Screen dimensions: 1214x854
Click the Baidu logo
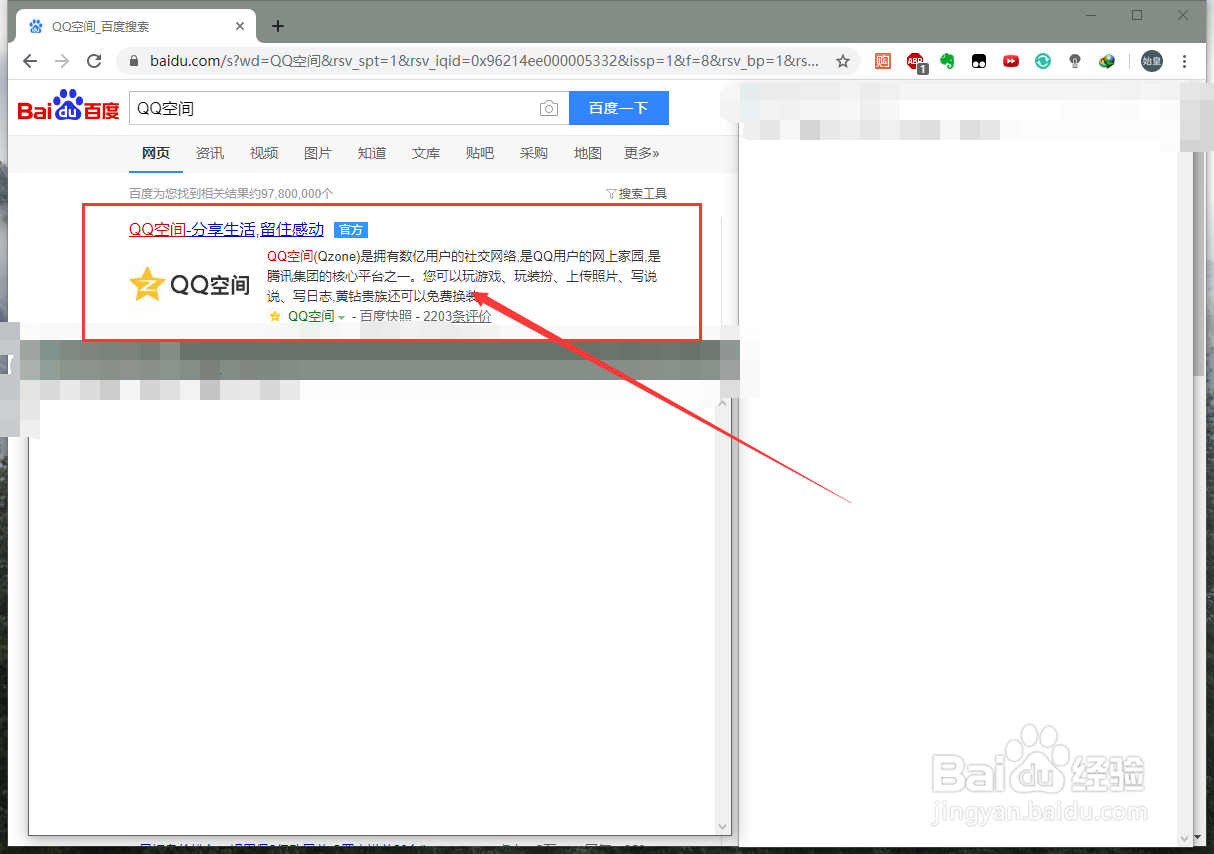pyautogui.click(x=68, y=106)
